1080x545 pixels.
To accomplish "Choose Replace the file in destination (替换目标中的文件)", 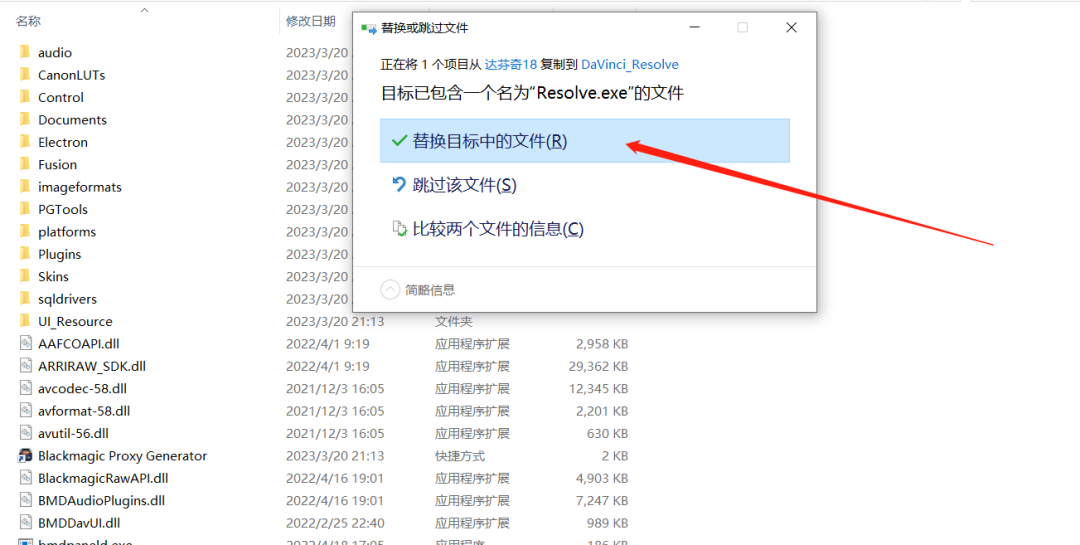I will tap(585, 141).
